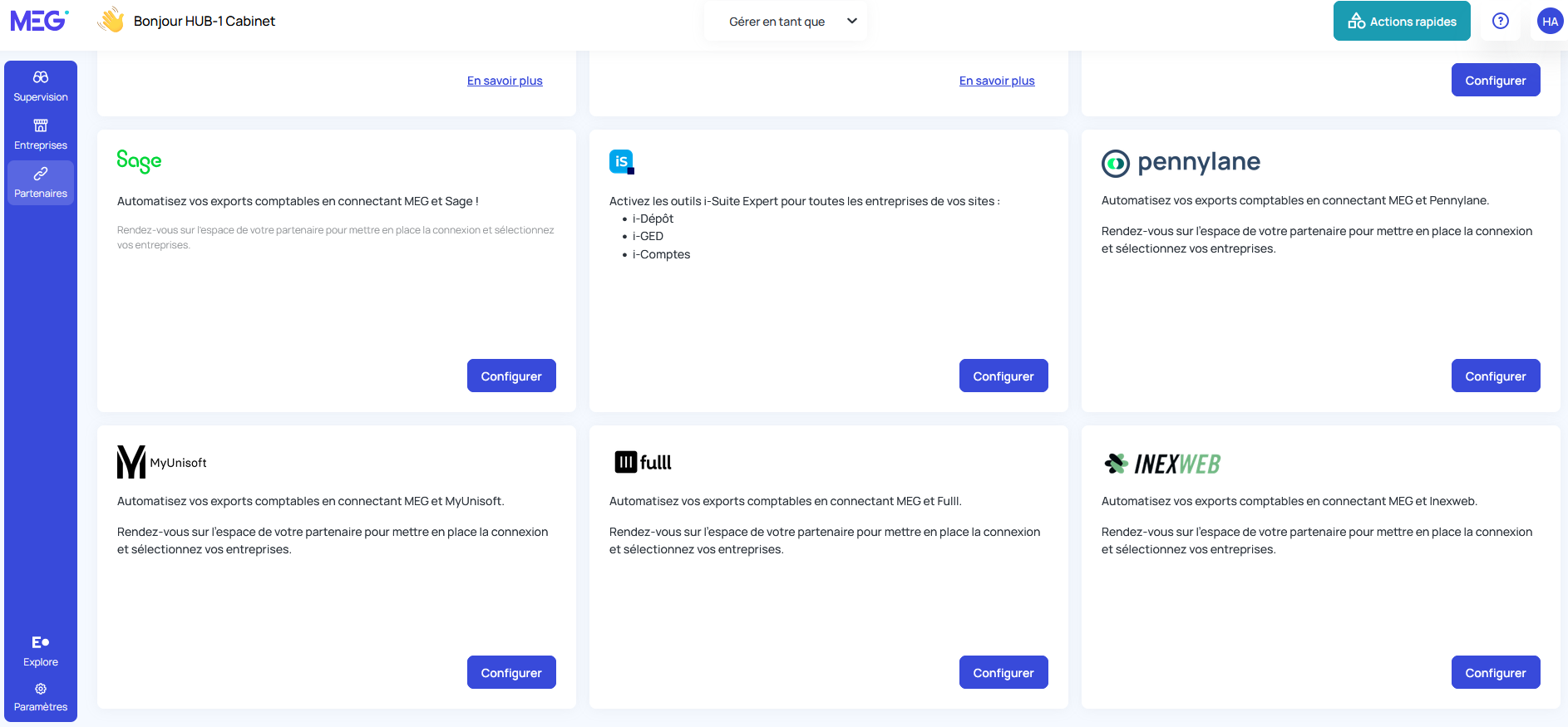1568x727 pixels.
Task: Go to the Entreprises section
Action: tap(41, 134)
